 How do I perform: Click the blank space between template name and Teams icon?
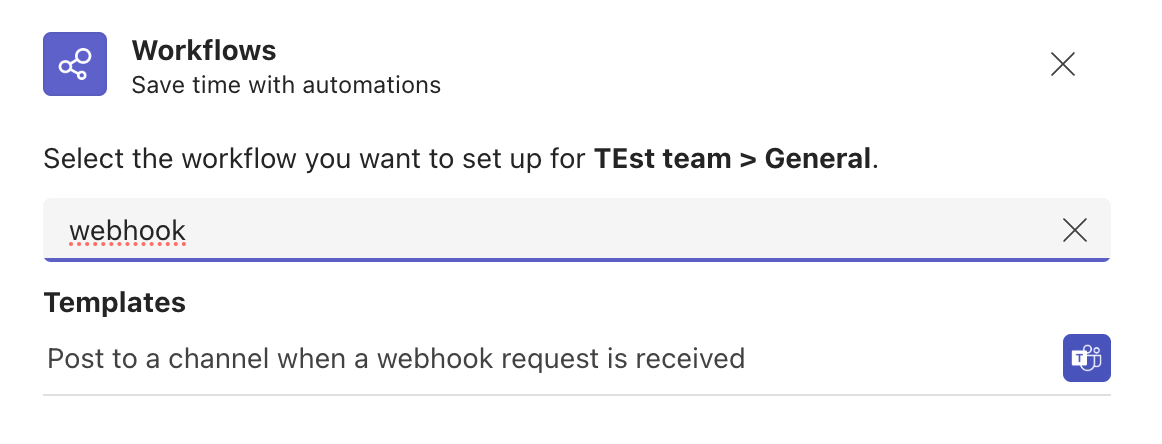point(900,358)
